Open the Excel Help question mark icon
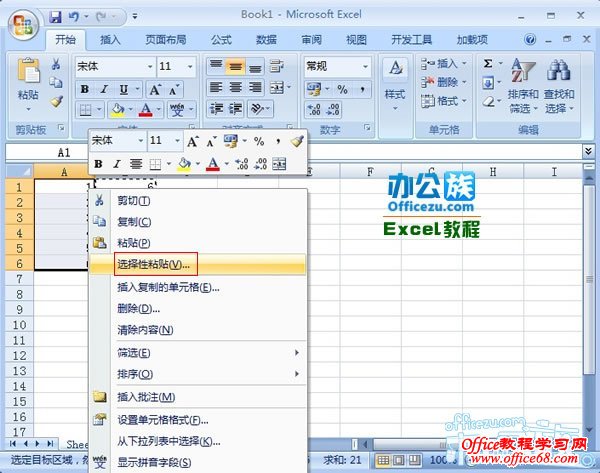 (530, 39)
